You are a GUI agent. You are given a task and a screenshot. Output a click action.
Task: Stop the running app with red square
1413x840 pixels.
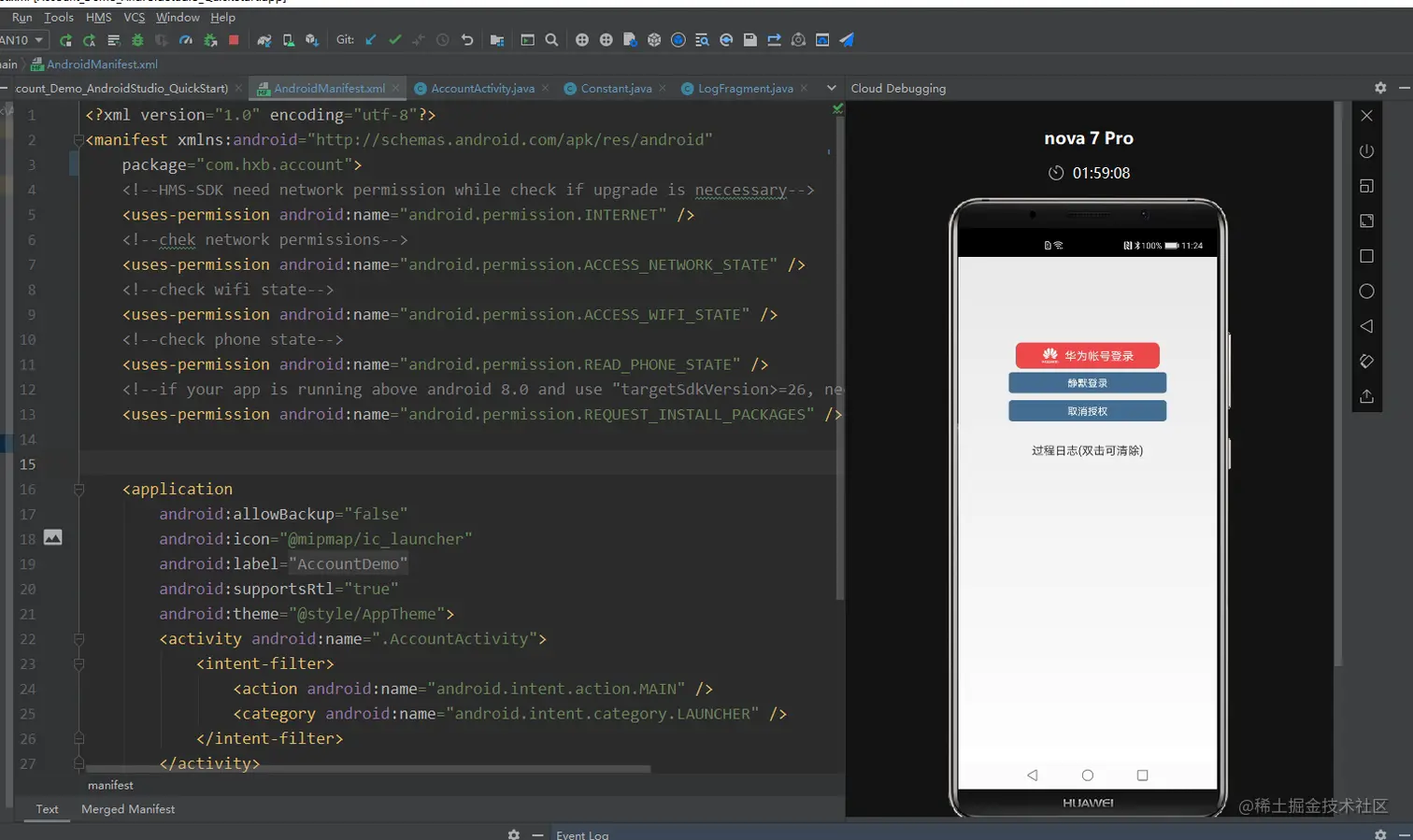click(234, 40)
